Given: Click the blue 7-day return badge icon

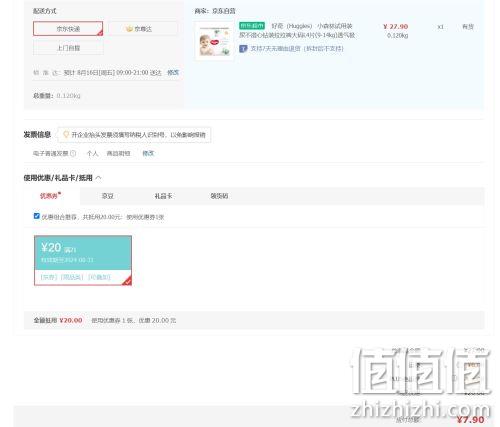Looking at the screenshot, I should pyautogui.click(x=243, y=49).
